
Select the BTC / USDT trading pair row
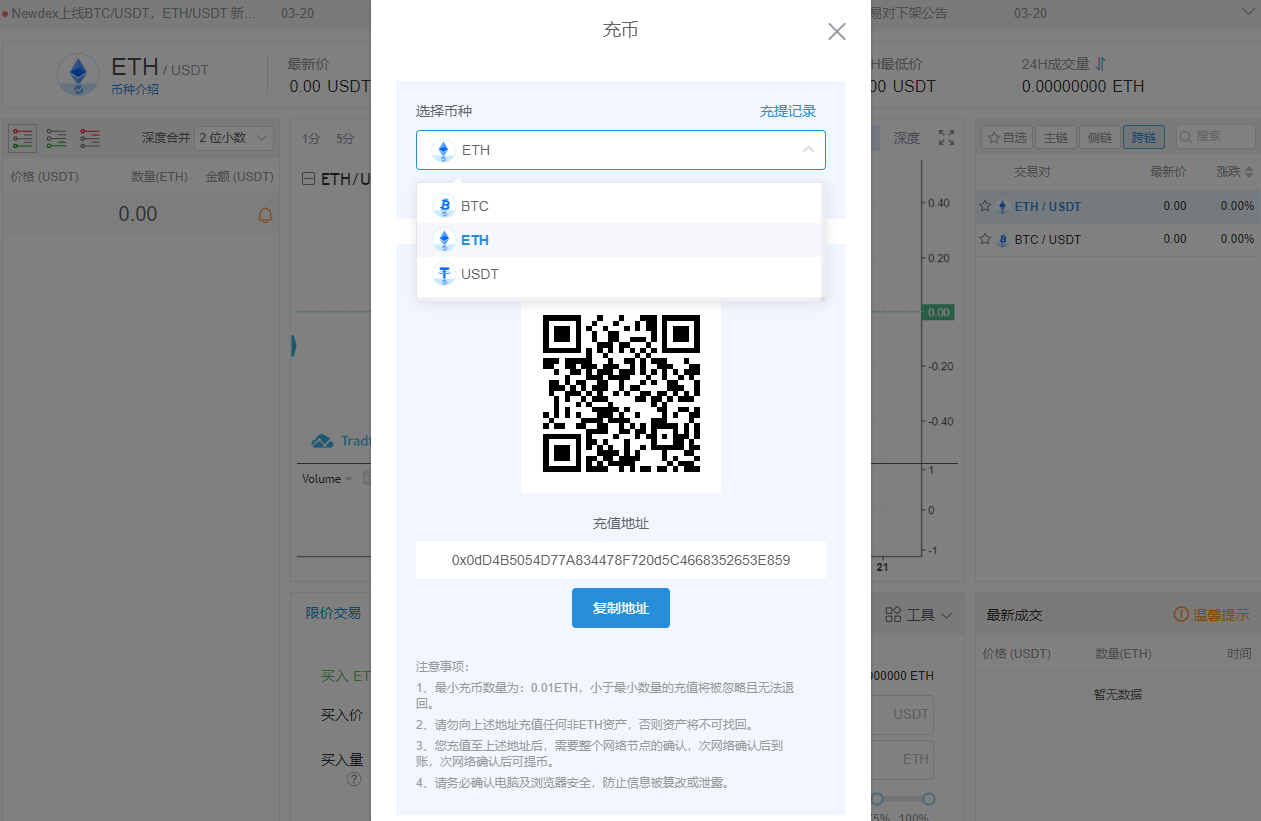click(x=1117, y=239)
